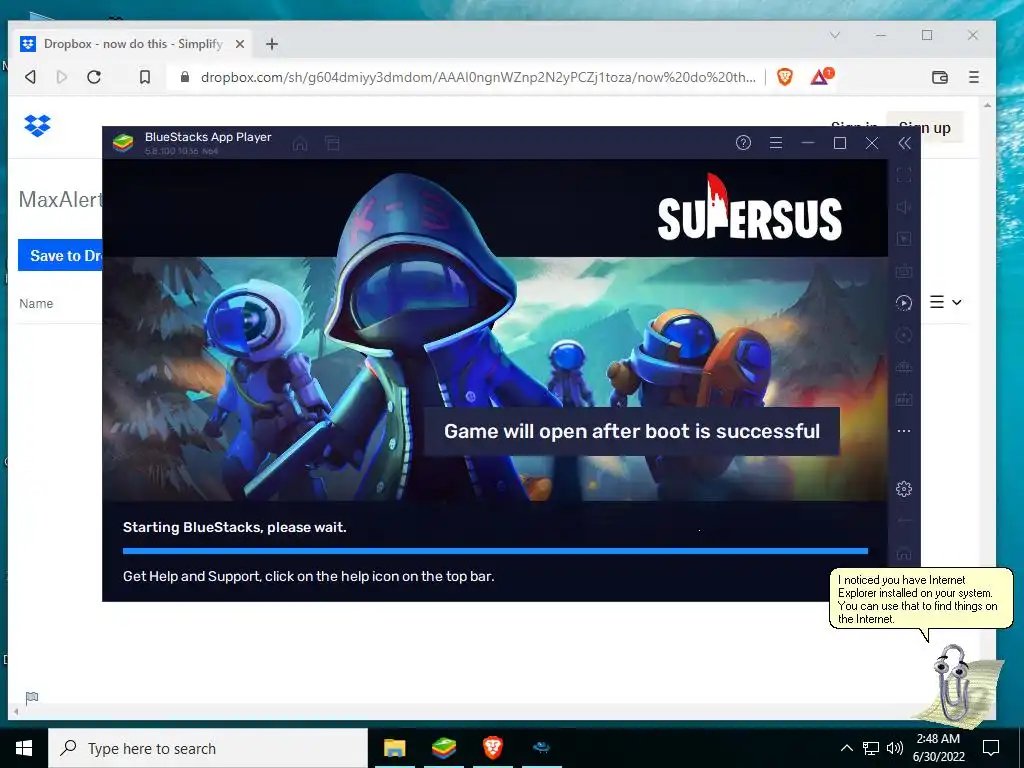The width and height of the screenshot is (1024, 768).
Task: Click BlueStacks sidebar home icon
Action: [x=904, y=554]
